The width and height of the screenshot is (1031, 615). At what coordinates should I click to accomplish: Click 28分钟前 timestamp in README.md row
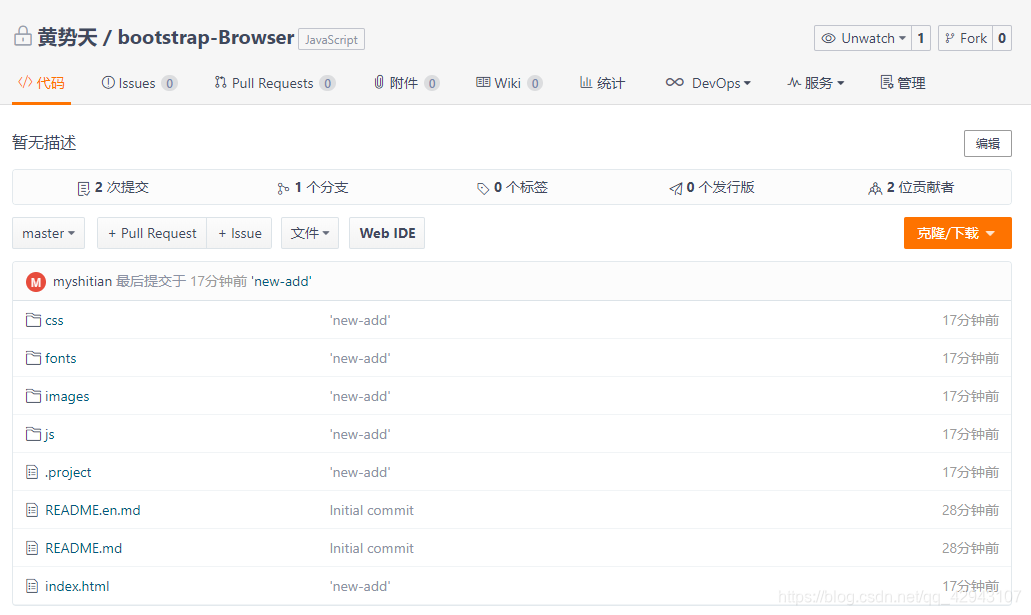pyautogui.click(x=971, y=548)
